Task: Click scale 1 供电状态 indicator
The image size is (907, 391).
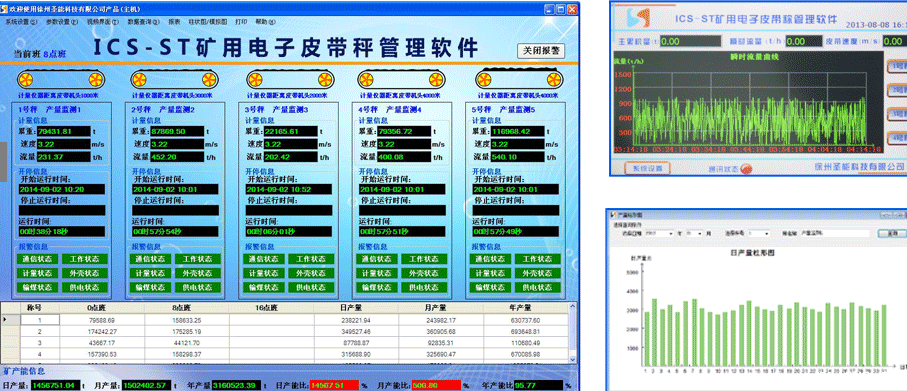Action: 85,287
